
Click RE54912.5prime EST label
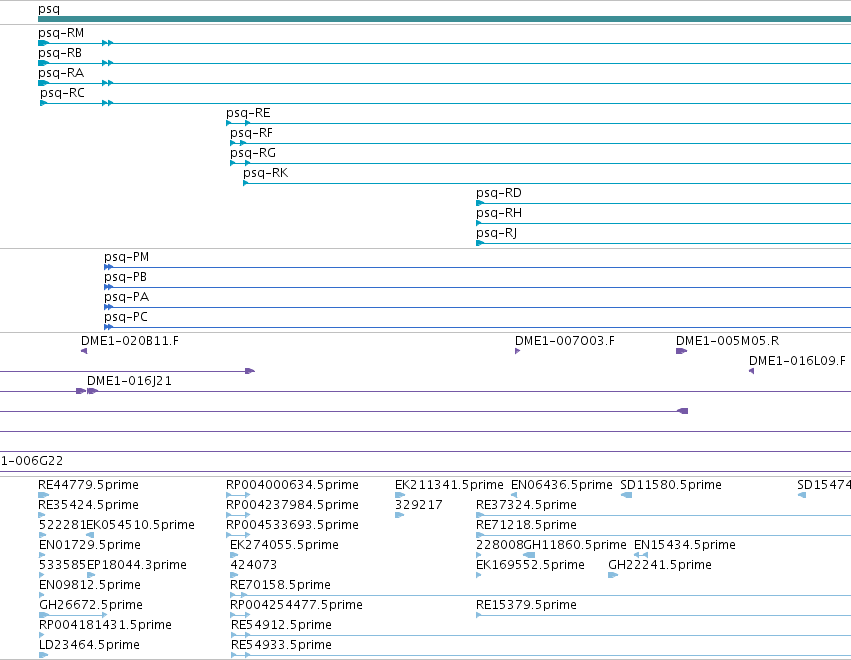pos(281,625)
